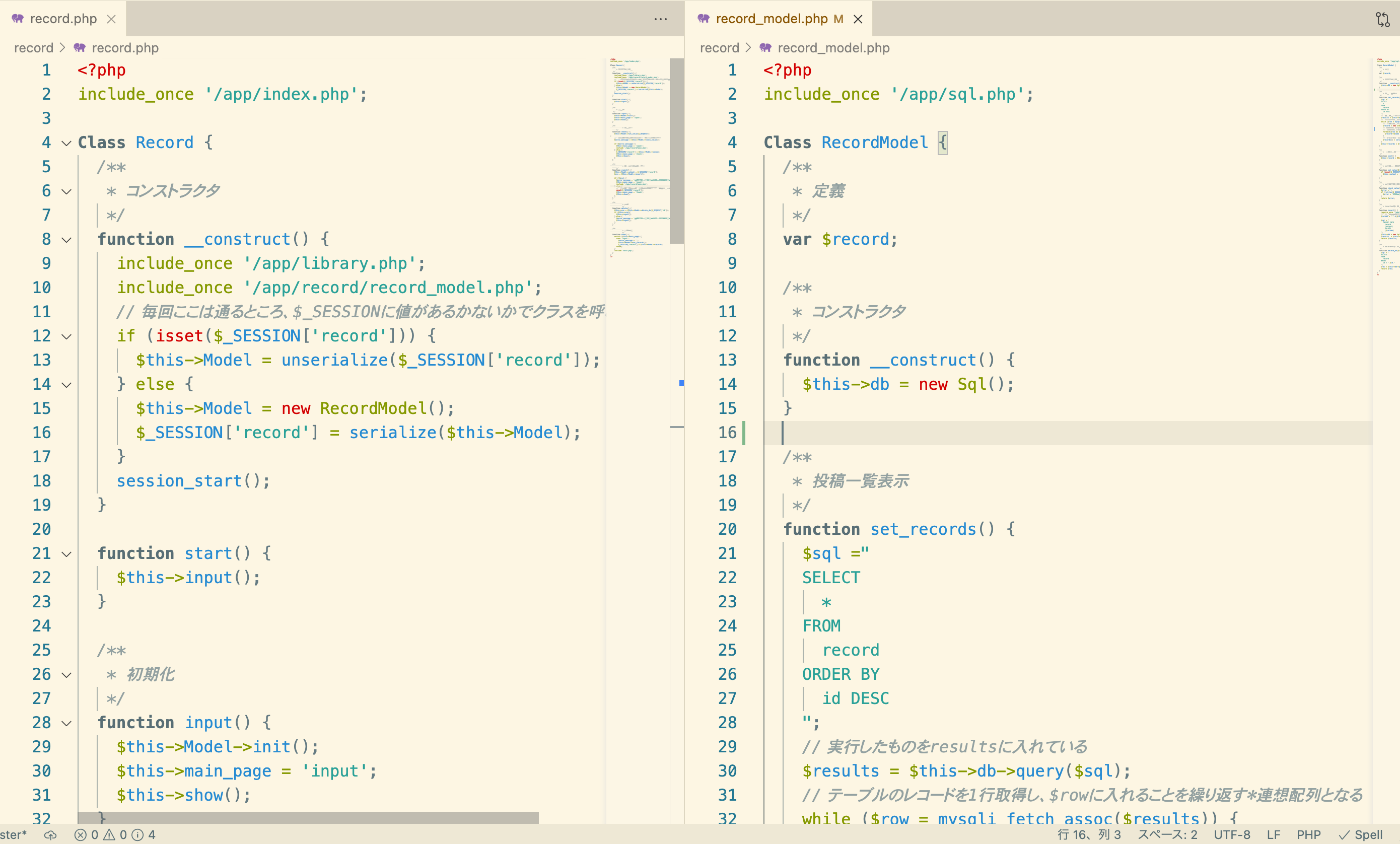The image size is (1400, 844).
Task: Click the PHP file icon on record.php tab
Action: pos(18,19)
